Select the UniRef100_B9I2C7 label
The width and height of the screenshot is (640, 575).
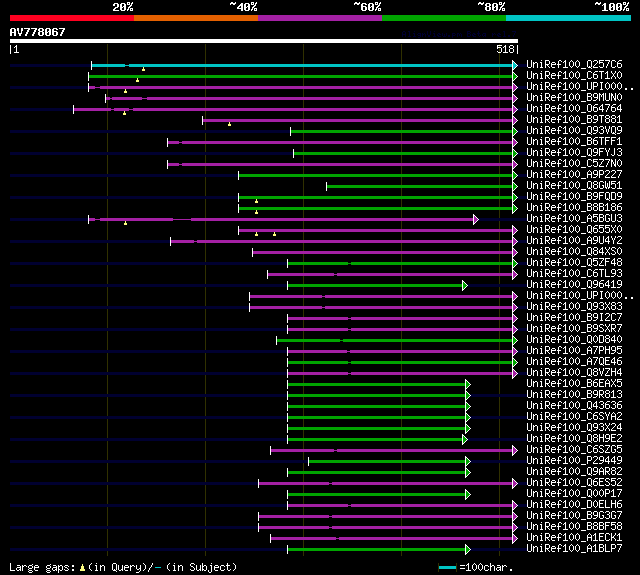coord(574,318)
